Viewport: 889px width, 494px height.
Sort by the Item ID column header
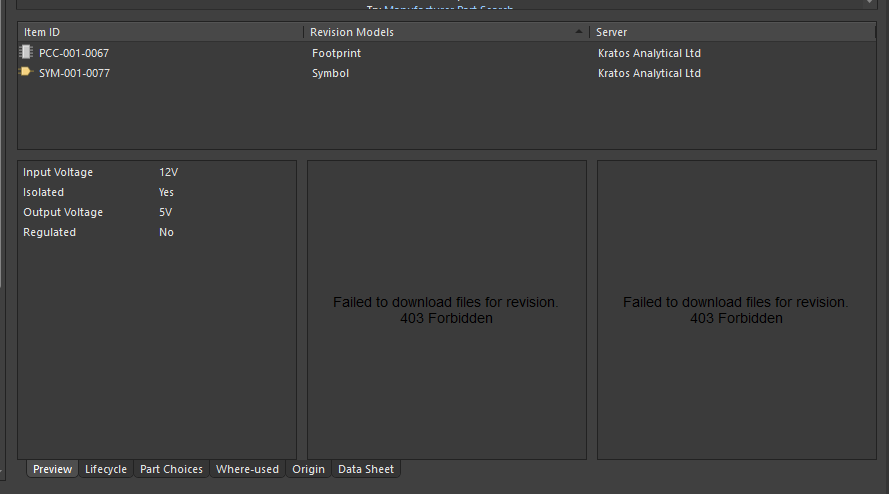point(160,32)
